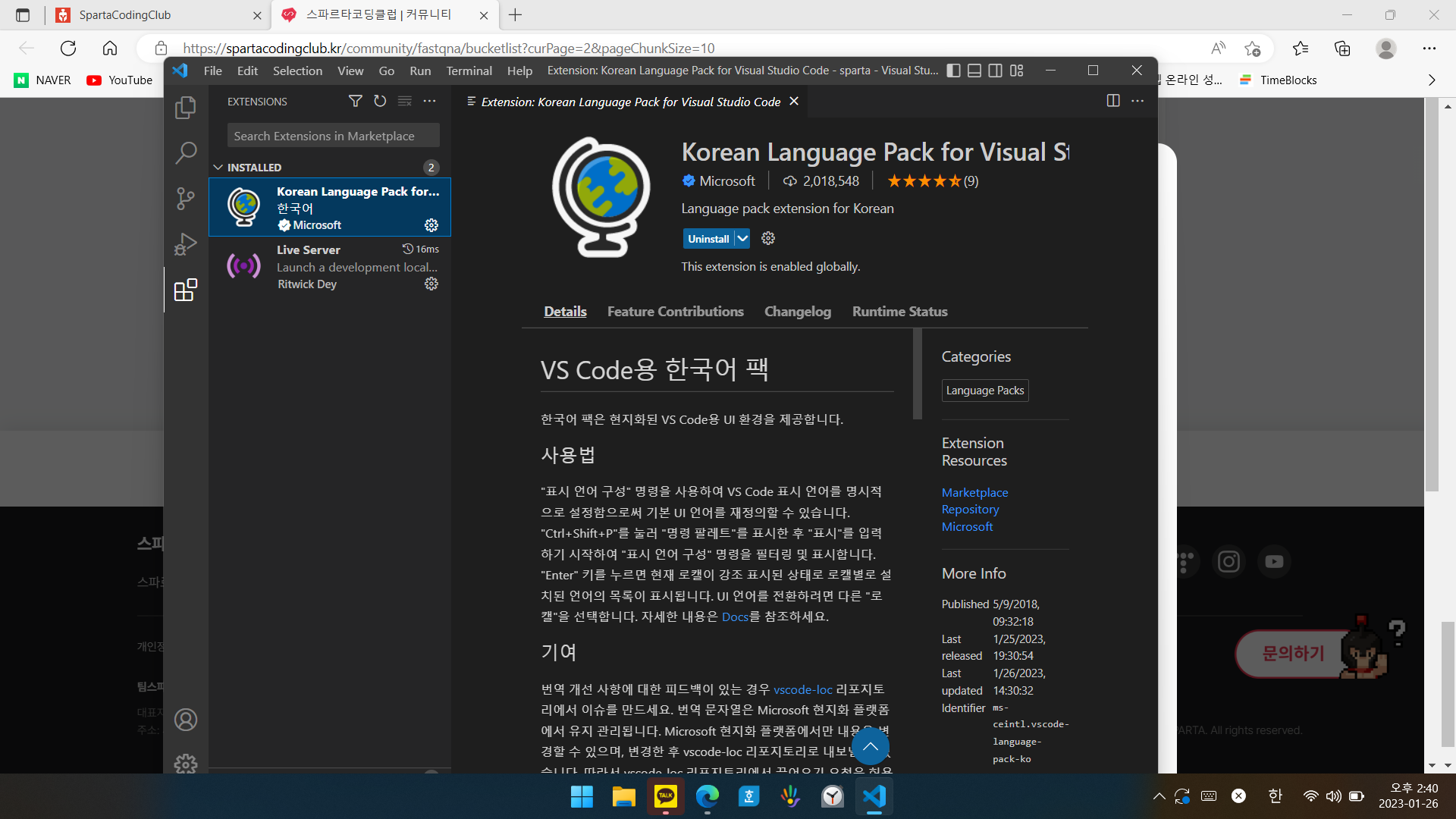1456x819 pixels.
Task: Toggle the bottom panel visibility
Action: click(974, 71)
